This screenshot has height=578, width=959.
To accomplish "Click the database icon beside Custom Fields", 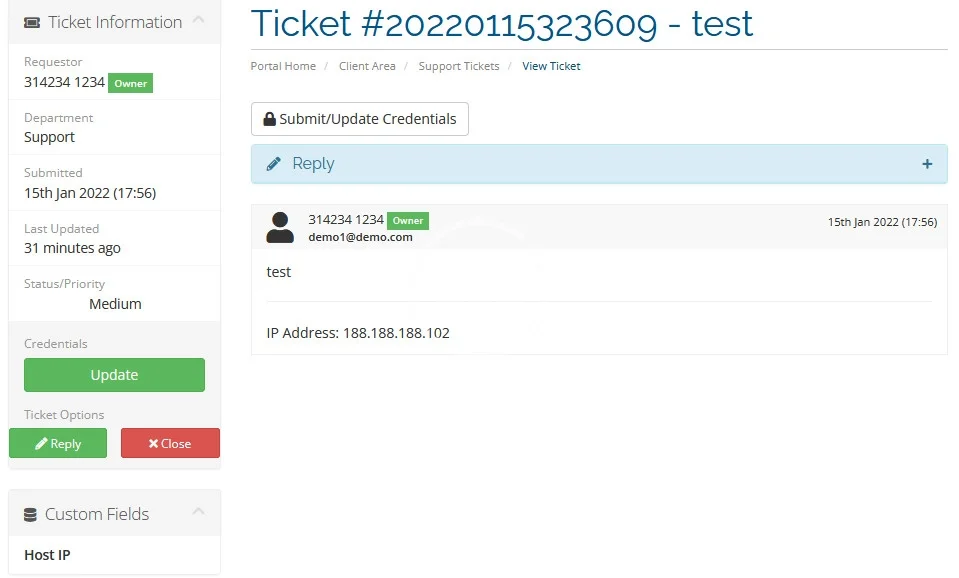I will pos(31,515).
